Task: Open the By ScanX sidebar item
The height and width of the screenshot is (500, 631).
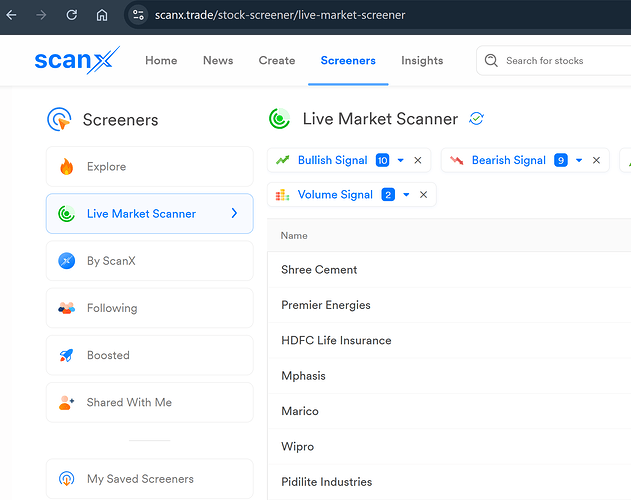Action: (x=150, y=261)
